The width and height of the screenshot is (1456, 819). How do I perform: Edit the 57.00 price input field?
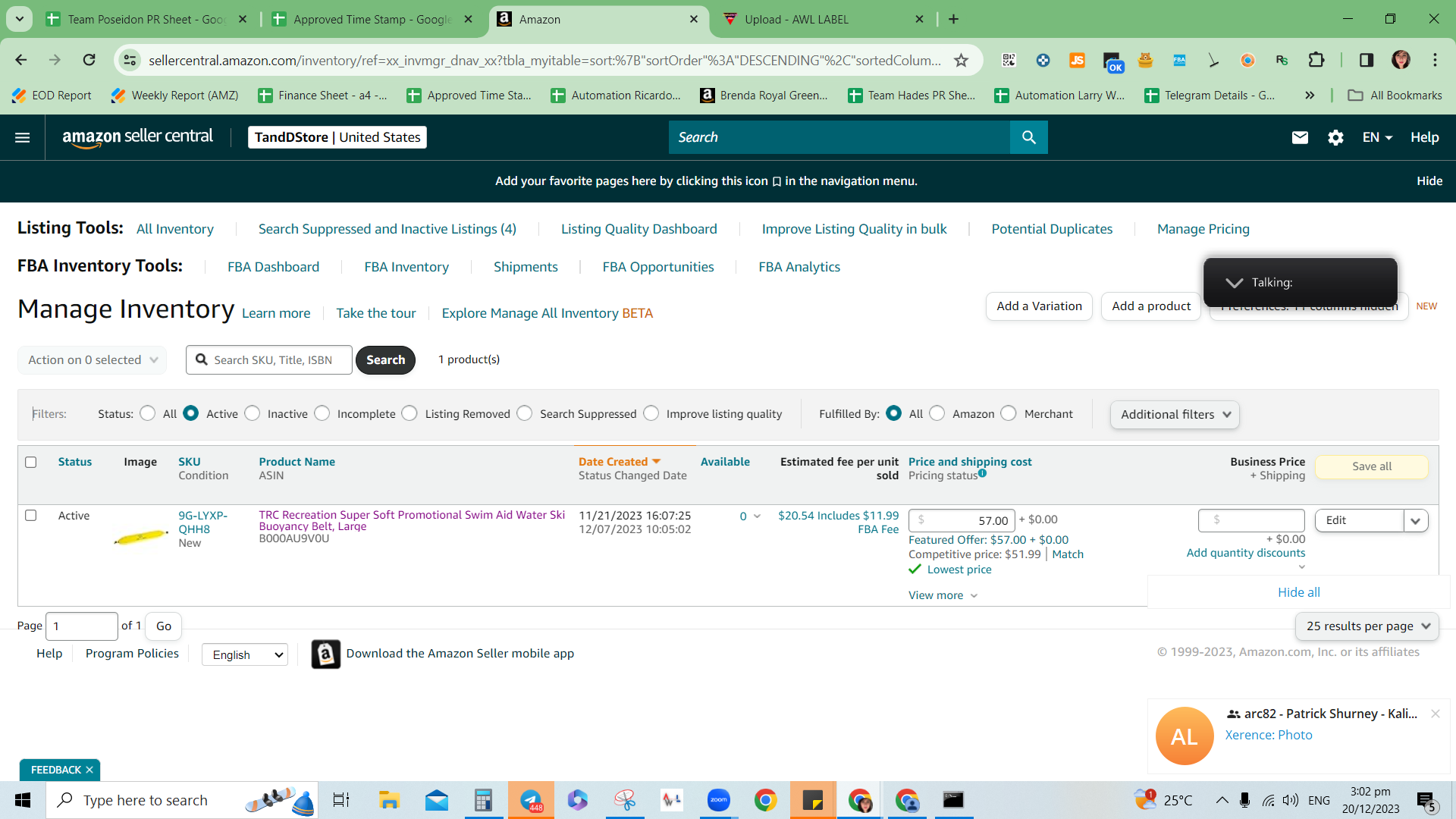click(962, 520)
